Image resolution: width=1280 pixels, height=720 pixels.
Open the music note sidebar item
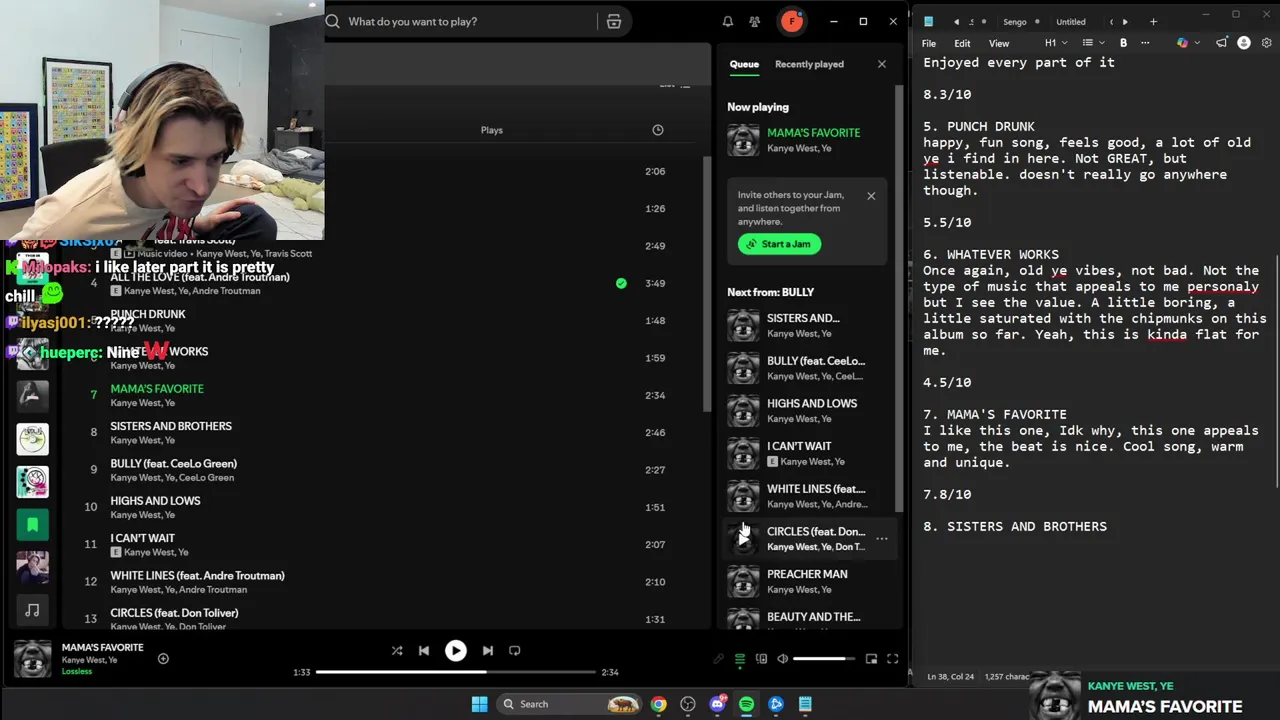pos(32,610)
